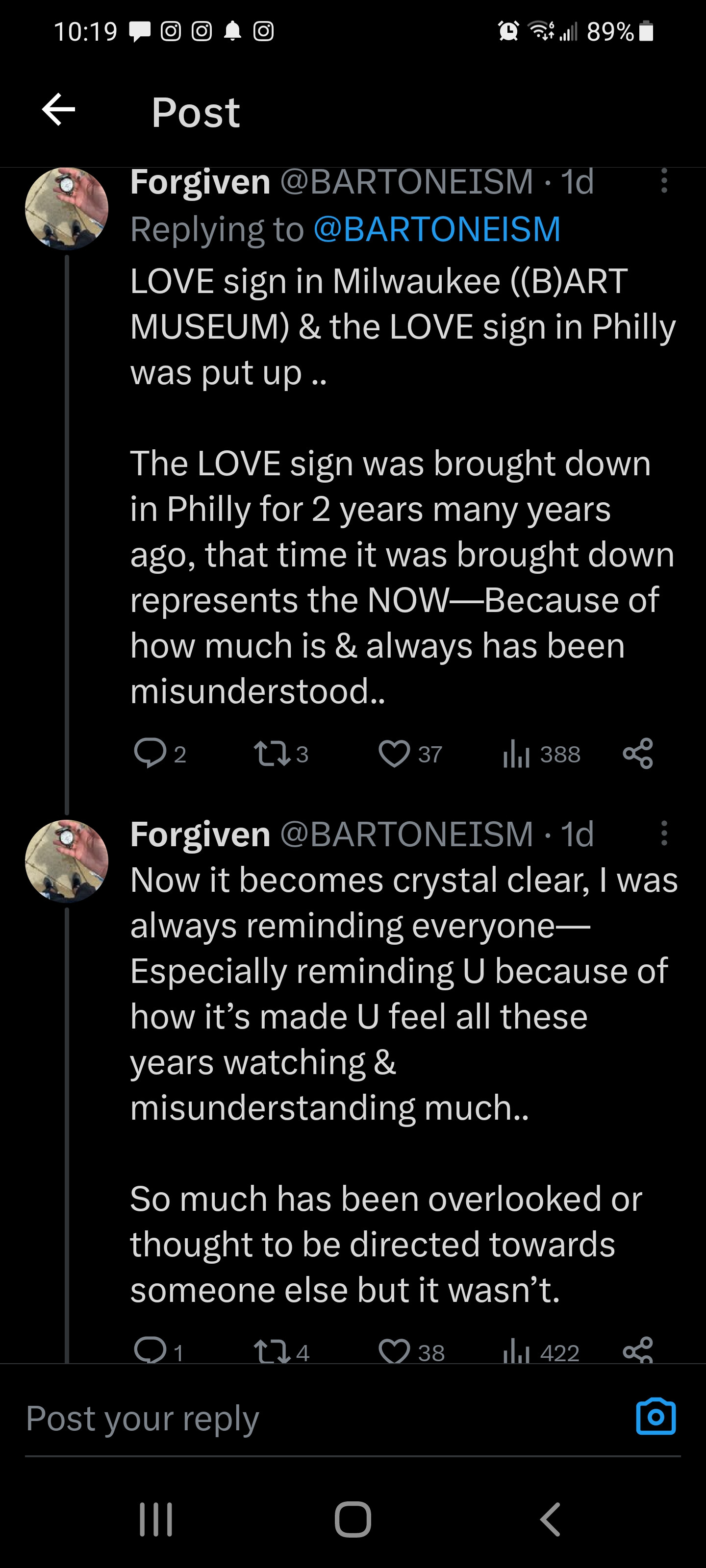Like the post with 37 likes

pyautogui.click(x=394, y=754)
